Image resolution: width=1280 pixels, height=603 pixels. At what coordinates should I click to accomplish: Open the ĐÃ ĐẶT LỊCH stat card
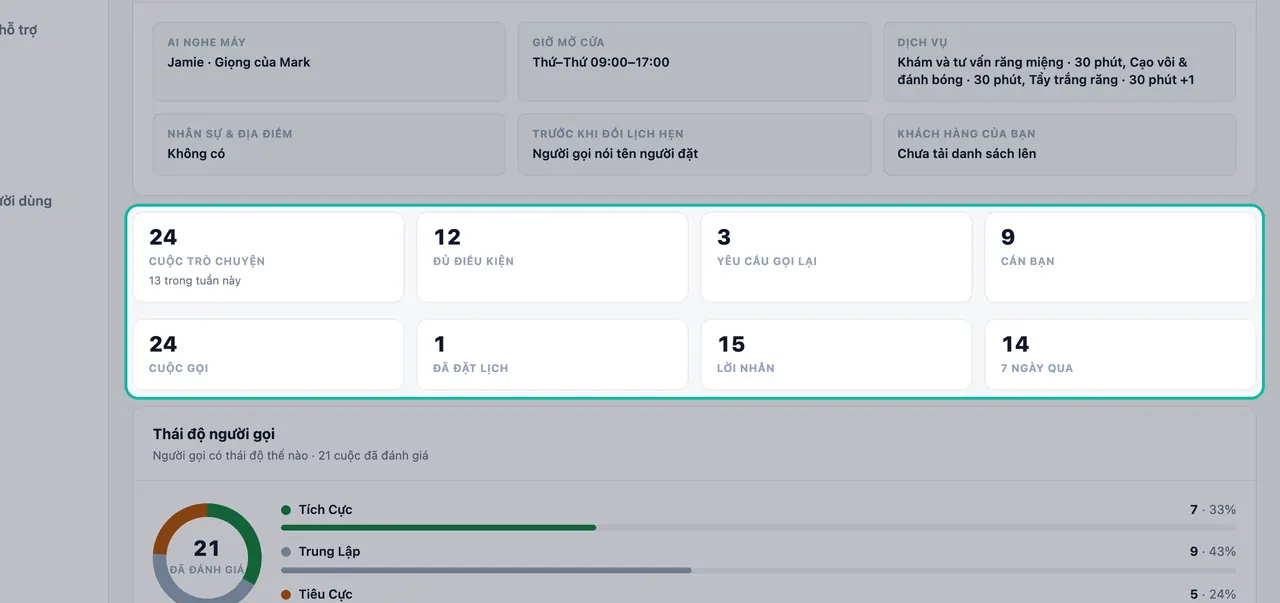[x=552, y=354]
